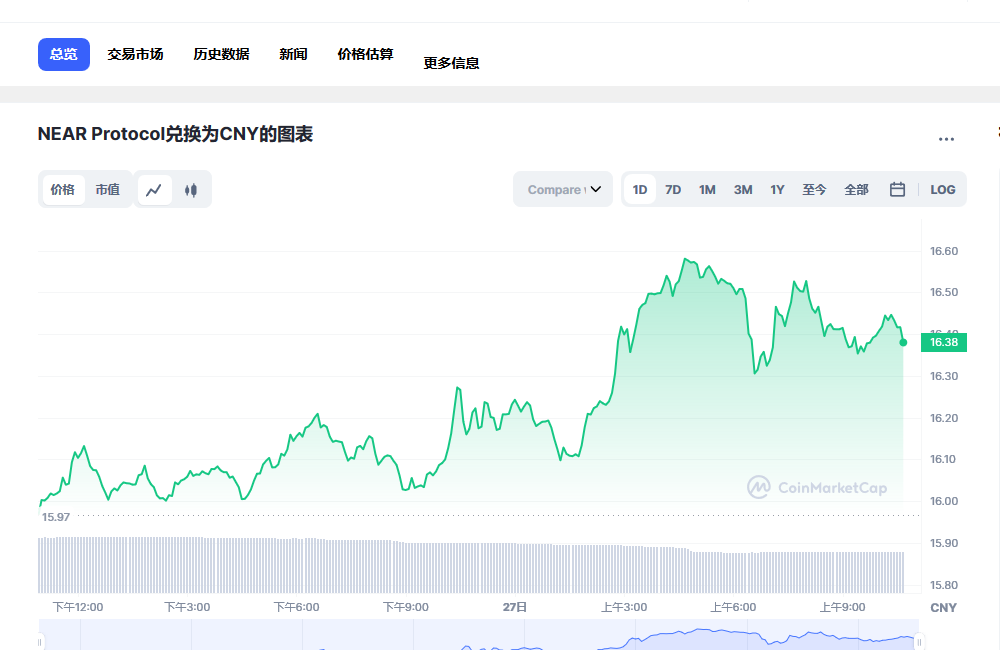Open the calendar date range picker
This screenshot has width=1000, height=650.
click(x=897, y=189)
